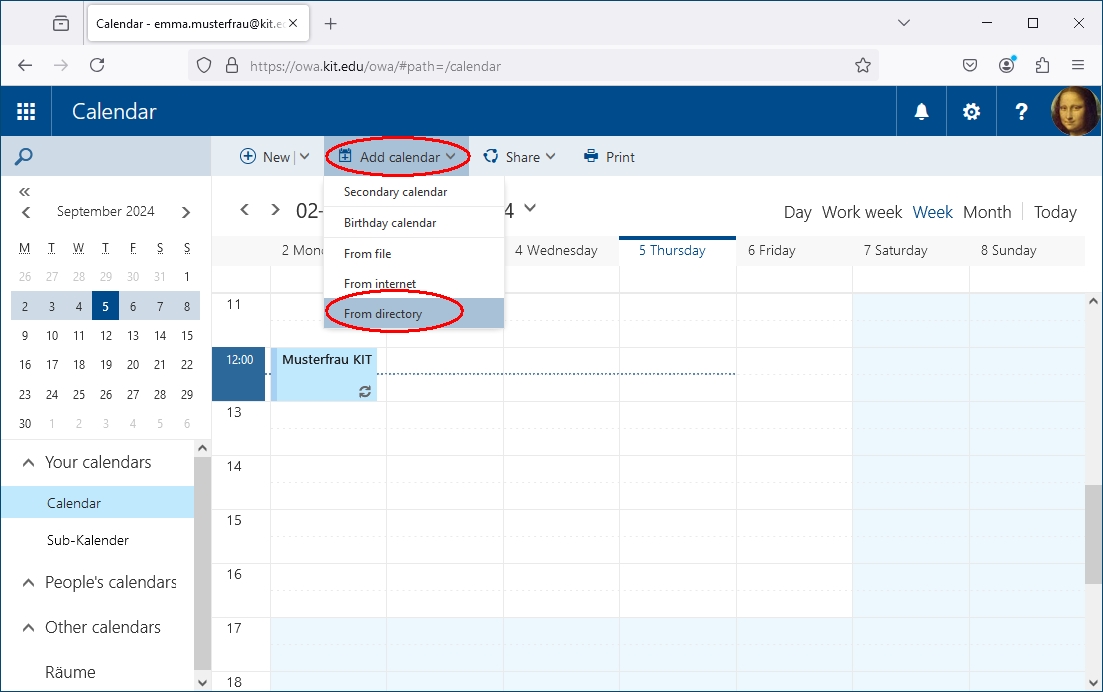
Task: Open the Musterfrau KIT appointment
Action: (326, 374)
